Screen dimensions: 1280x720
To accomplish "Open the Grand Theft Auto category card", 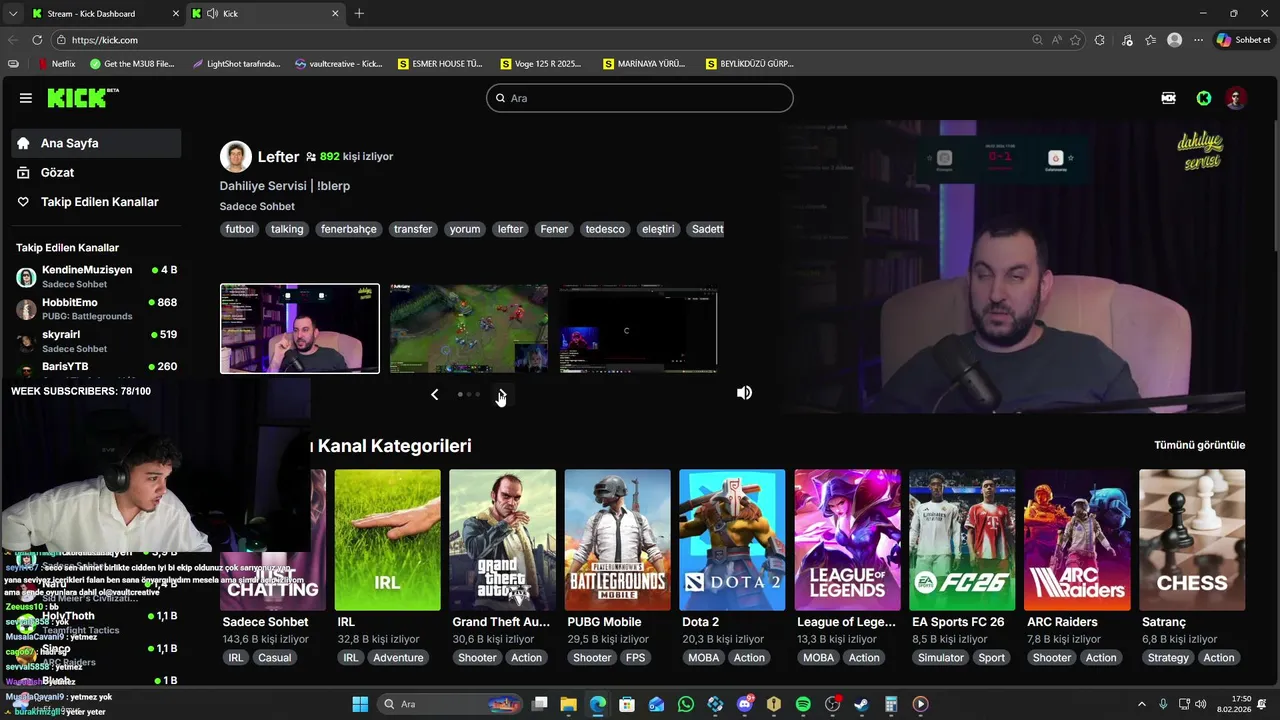I will 502,540.
